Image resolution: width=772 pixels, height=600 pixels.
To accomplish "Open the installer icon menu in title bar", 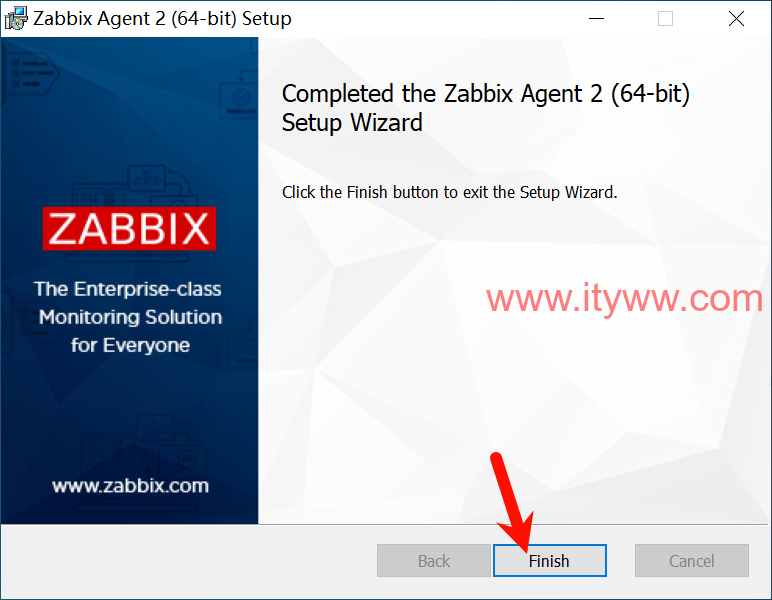I will point(16,19).
